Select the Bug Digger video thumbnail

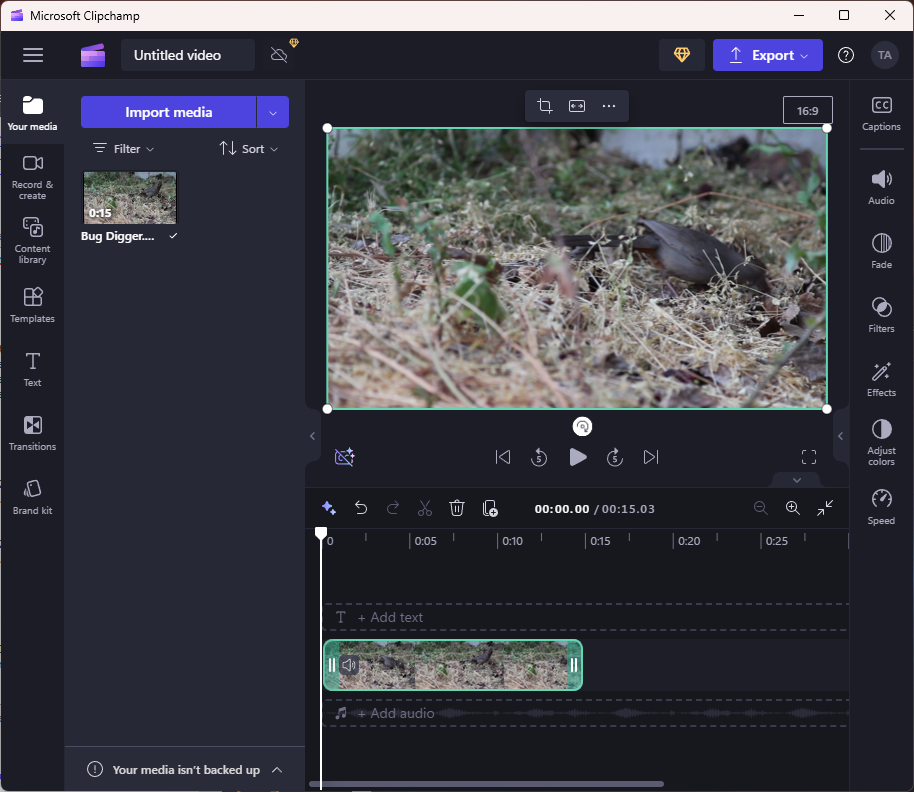tap(130, 197)
